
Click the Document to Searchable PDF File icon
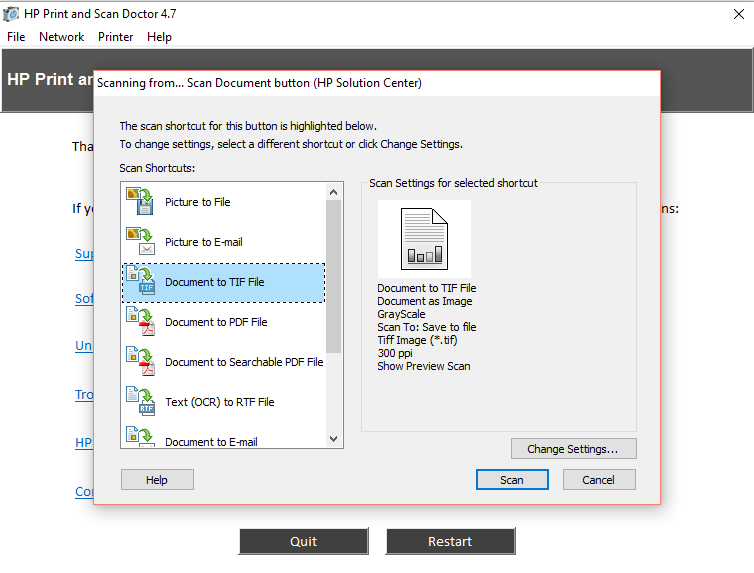(140, 361)
